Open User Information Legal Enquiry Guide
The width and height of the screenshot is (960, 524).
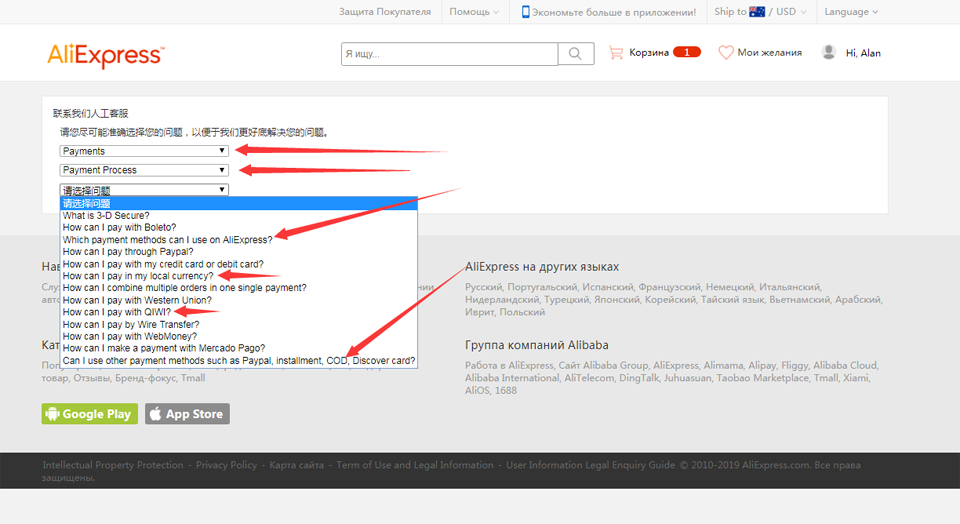(x=590, y=465)
